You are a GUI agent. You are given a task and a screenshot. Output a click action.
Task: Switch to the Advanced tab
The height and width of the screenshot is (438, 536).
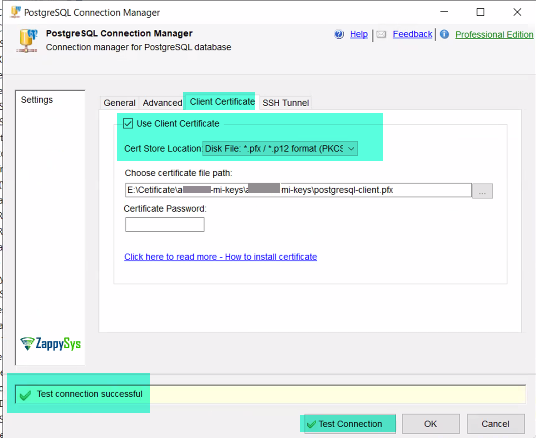pos(162,103)
